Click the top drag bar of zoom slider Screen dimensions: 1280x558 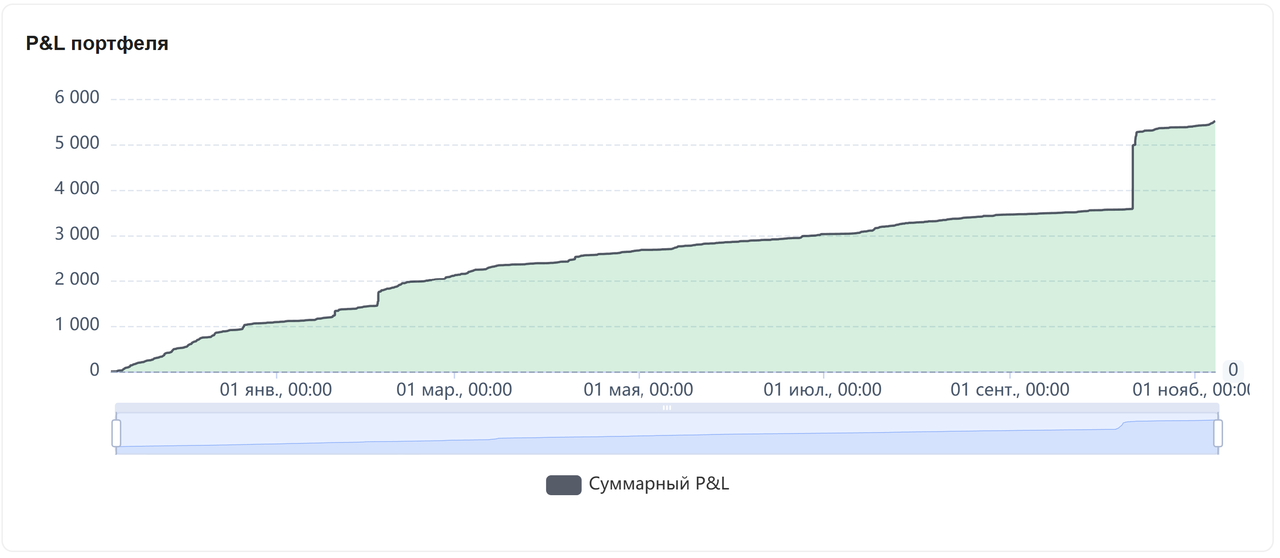[667, 408]
